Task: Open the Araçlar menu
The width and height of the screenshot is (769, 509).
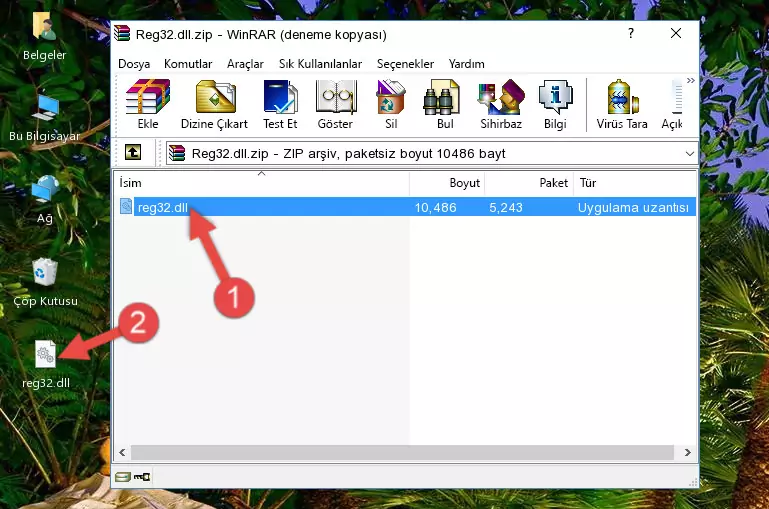Action: (x=245, y=64)
